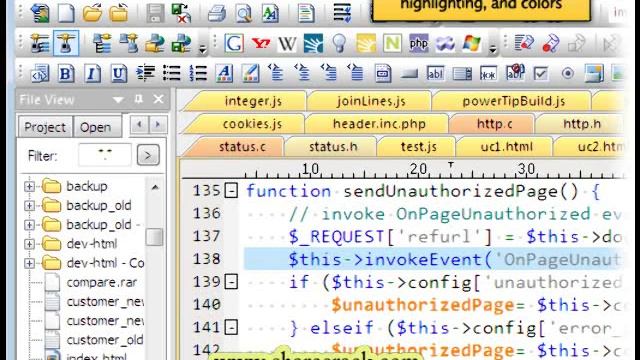
Task: Close the File View panel
Action: point(158,99)
